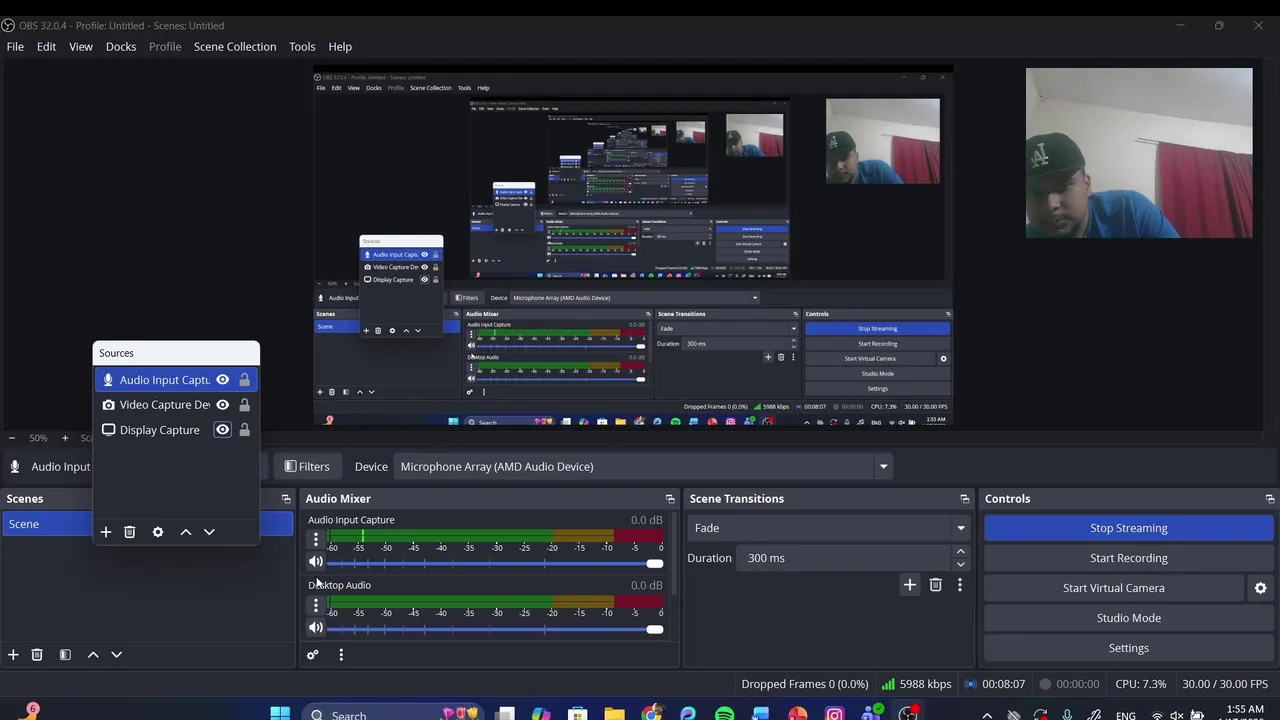Click Start Recording button
This screenshot has width=1280, height=720.
1128,558
